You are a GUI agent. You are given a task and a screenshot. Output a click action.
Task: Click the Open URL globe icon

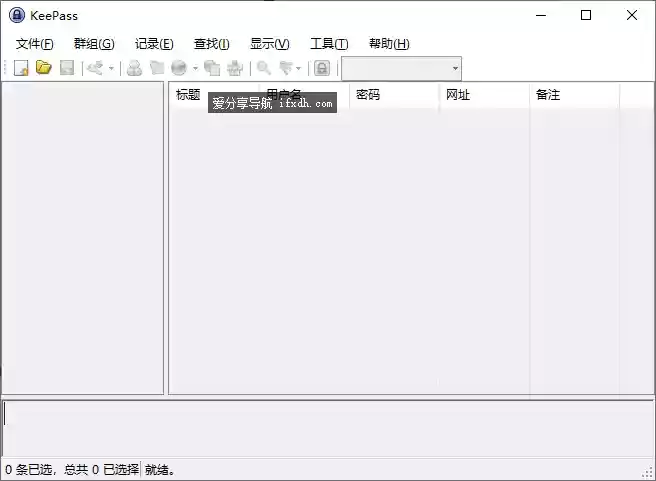tap(179, 68)
